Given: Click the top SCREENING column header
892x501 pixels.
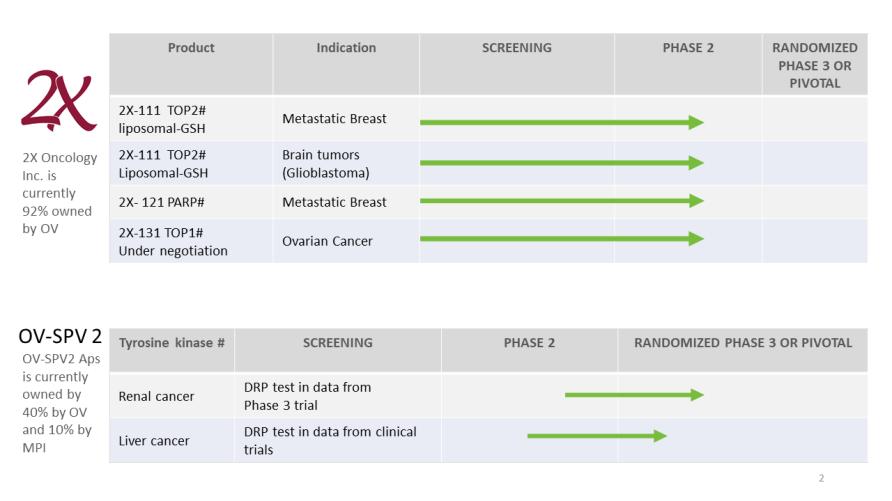Looking at the screenshot, I should tap(517, 64).
